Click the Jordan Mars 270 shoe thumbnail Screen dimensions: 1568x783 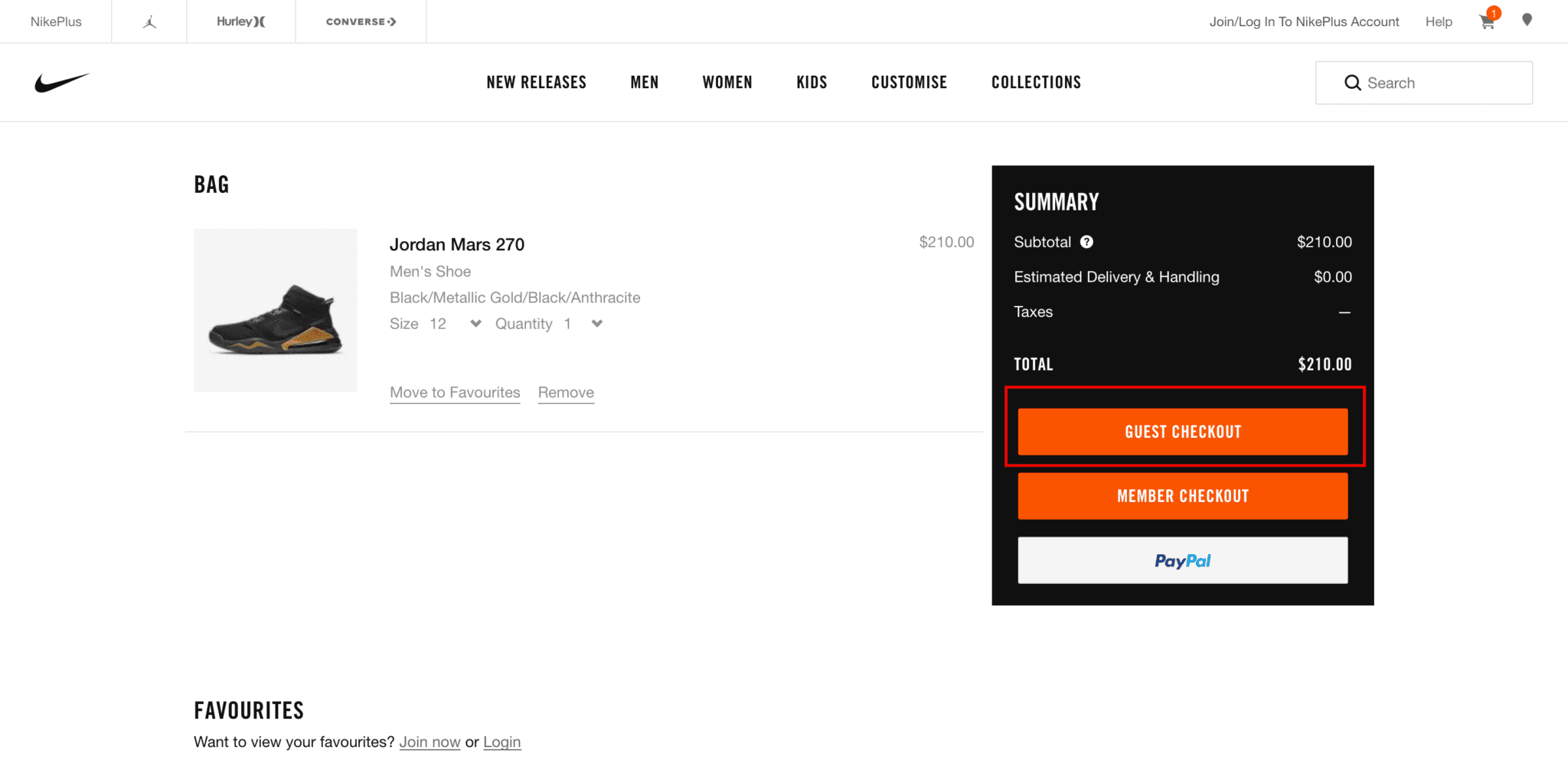[x=276, y=310]
